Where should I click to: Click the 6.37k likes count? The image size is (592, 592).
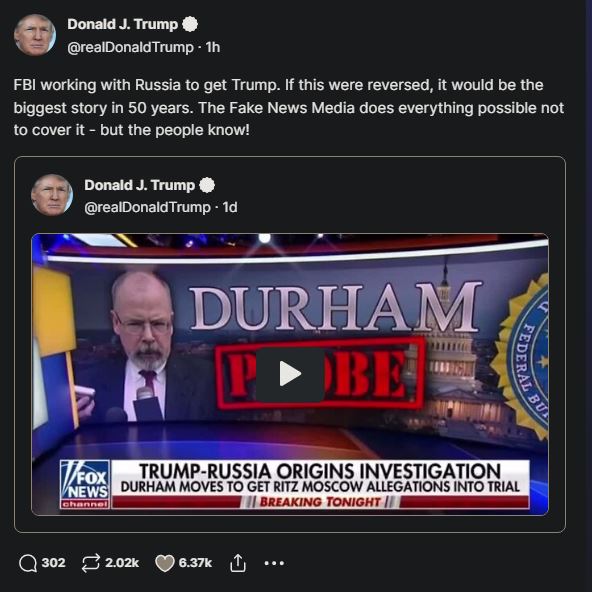195,563
